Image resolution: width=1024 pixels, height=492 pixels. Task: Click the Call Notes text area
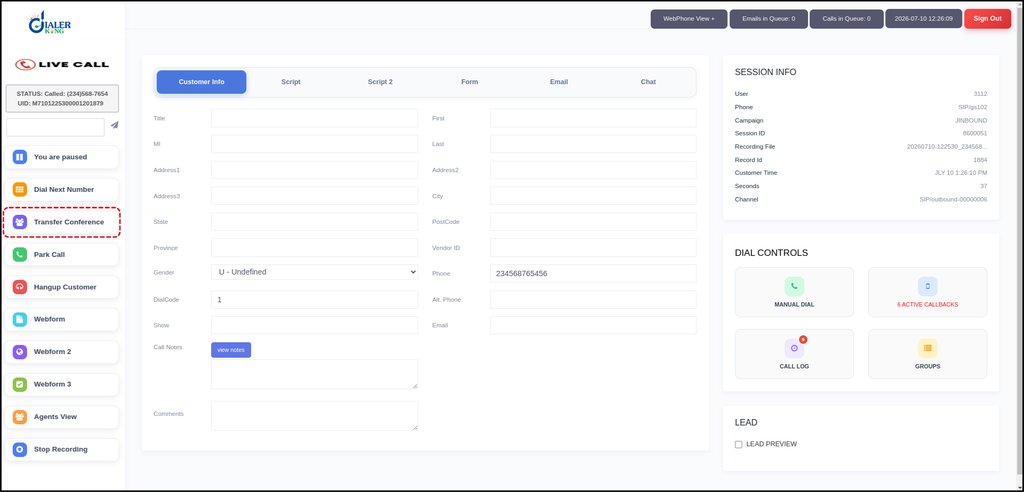click(x=314, y=374)
